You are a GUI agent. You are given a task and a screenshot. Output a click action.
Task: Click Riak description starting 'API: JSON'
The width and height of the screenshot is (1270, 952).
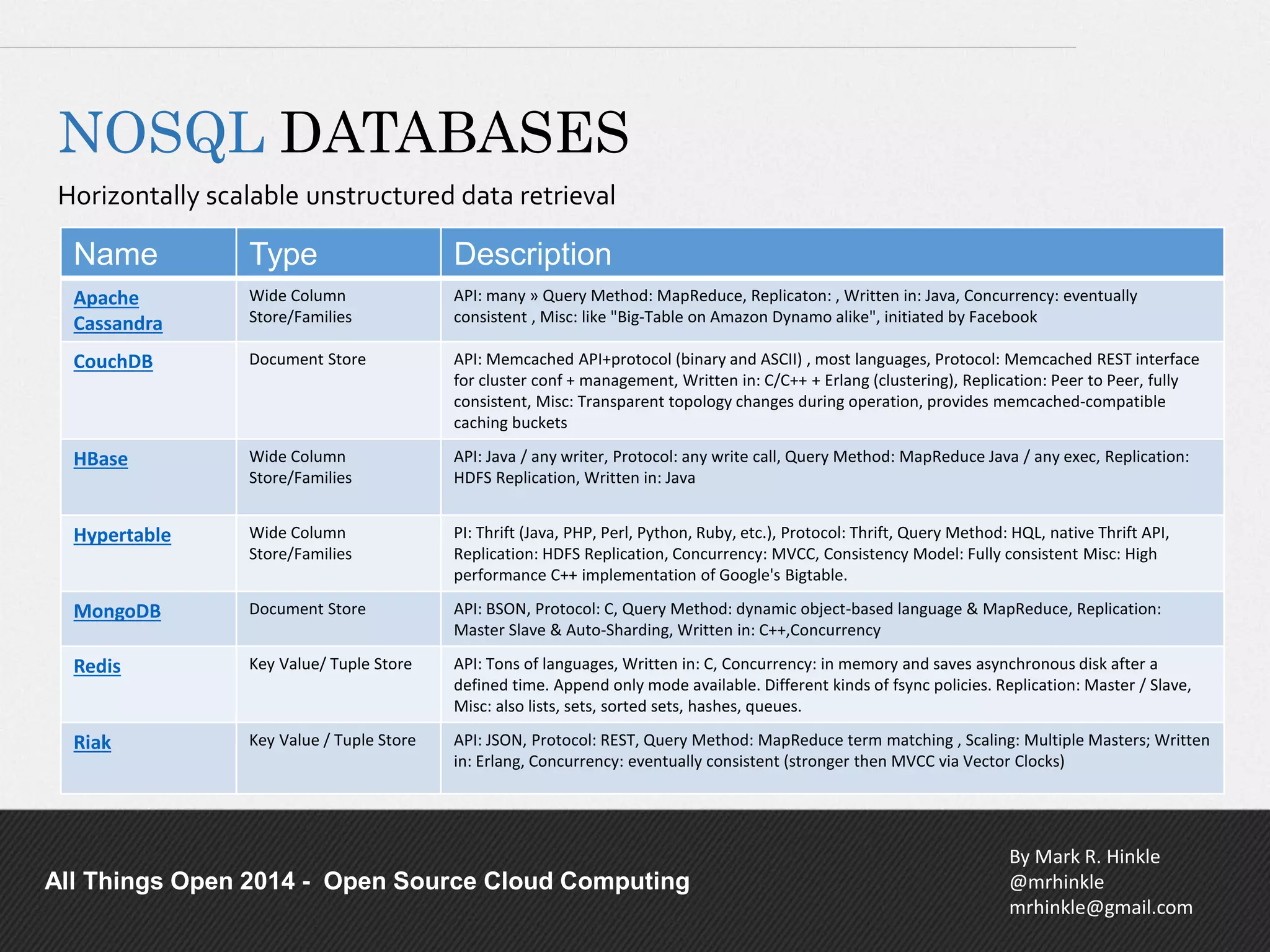pos(832,758)
